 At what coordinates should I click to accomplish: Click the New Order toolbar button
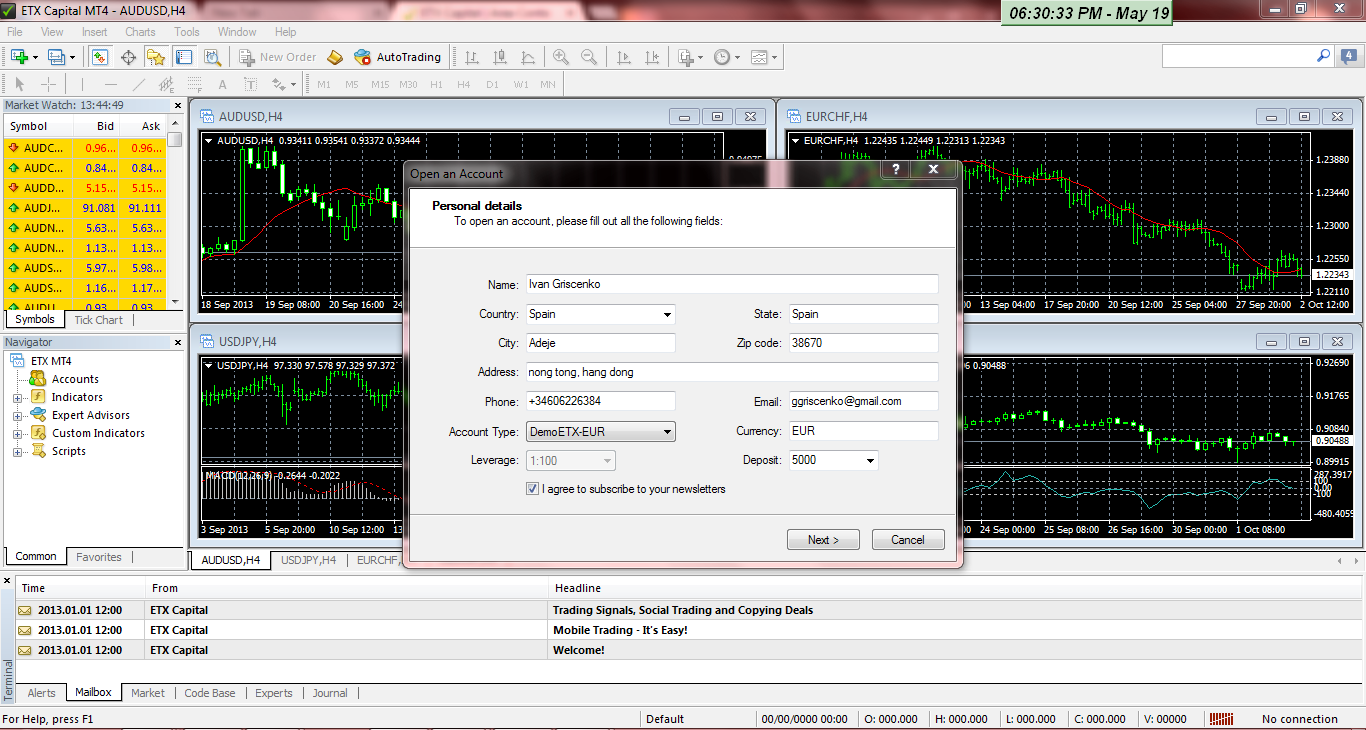(x=278, y=57)
